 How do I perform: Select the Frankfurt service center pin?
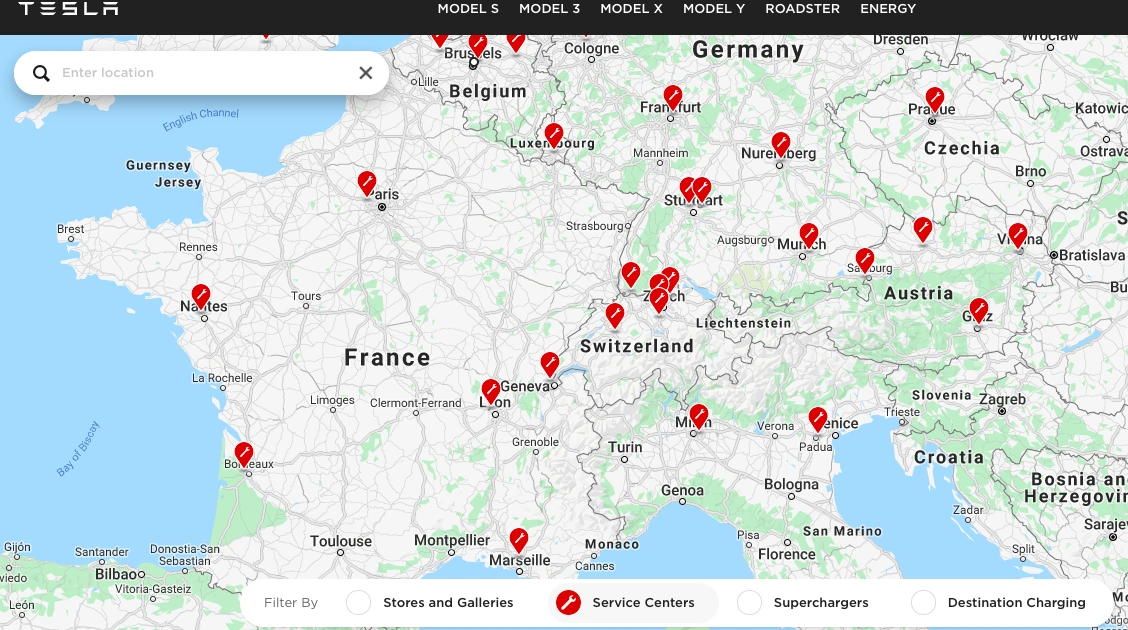point(673,97)
